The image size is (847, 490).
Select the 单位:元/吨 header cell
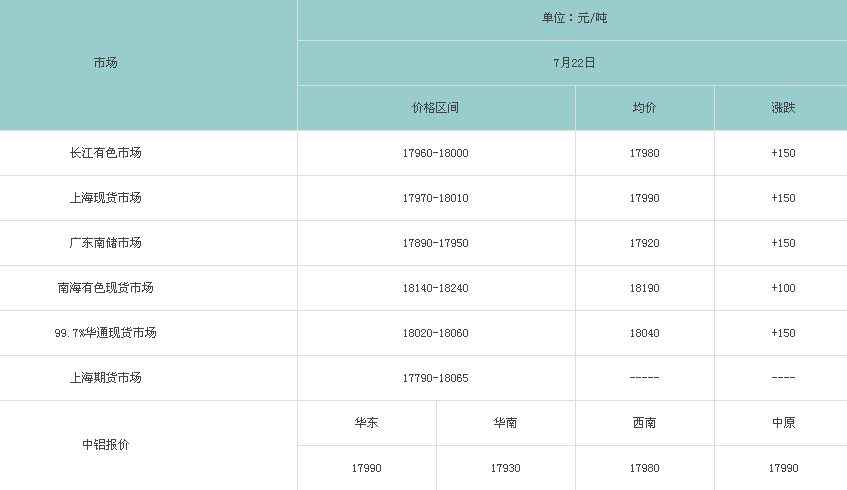tap(574, 18)
